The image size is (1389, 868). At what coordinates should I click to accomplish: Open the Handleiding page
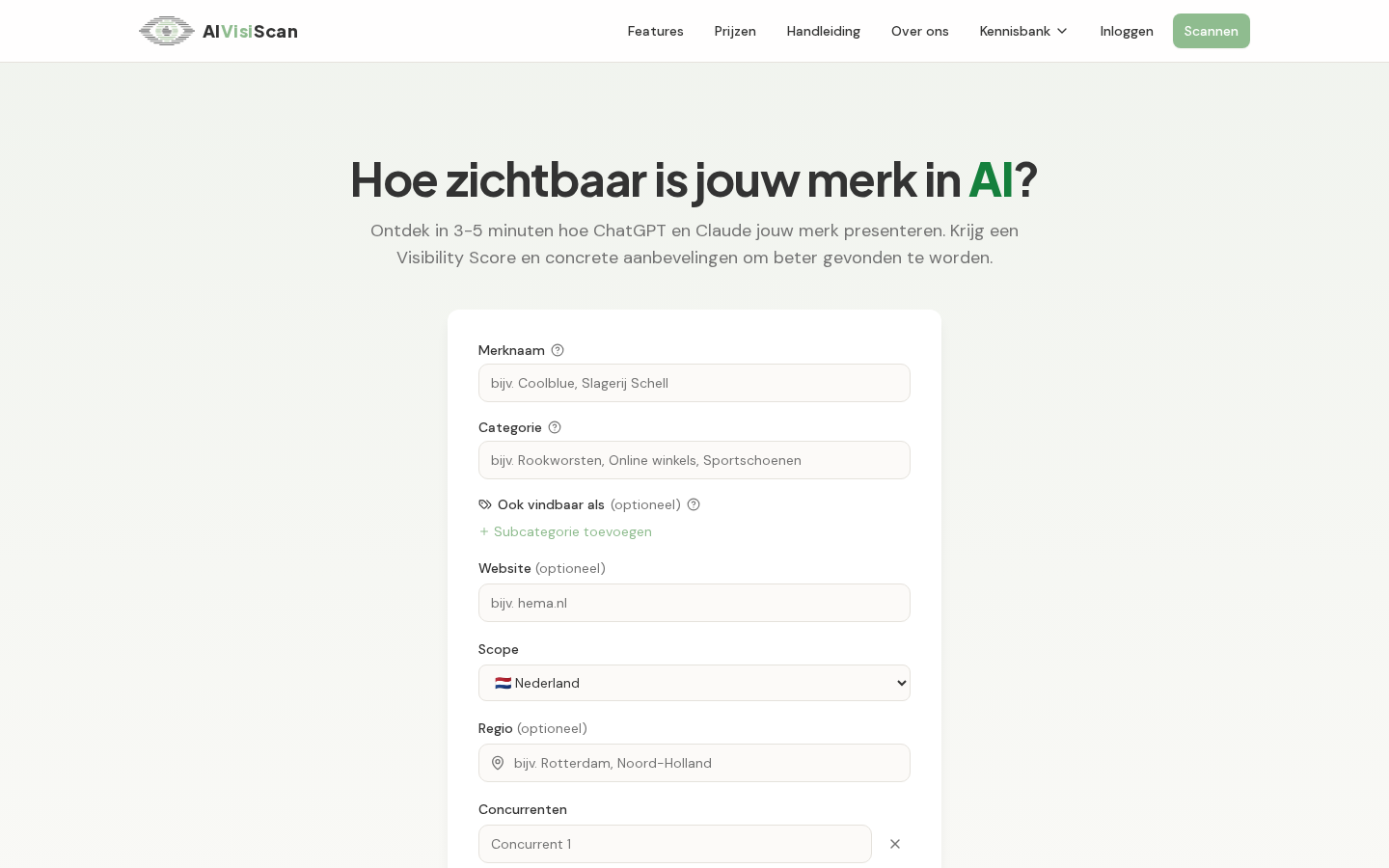pyautogui.click(x=824, y=31)
